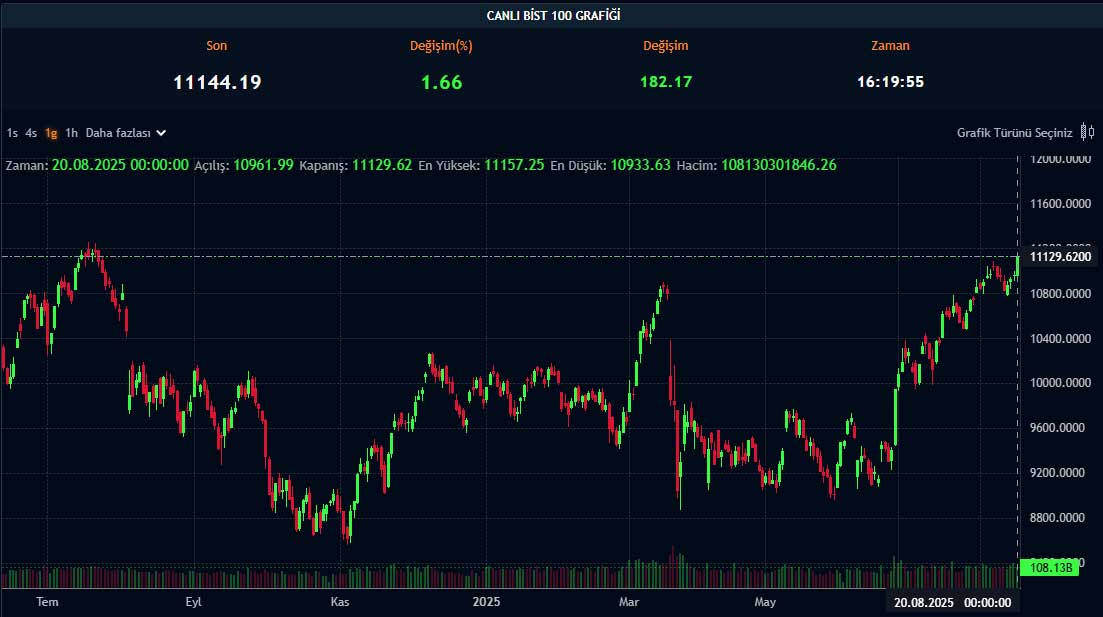Viewport: 1103px width, 617px height.
Task: Choose the 1h weekly timeframe
Action: [x=71, y=133]
